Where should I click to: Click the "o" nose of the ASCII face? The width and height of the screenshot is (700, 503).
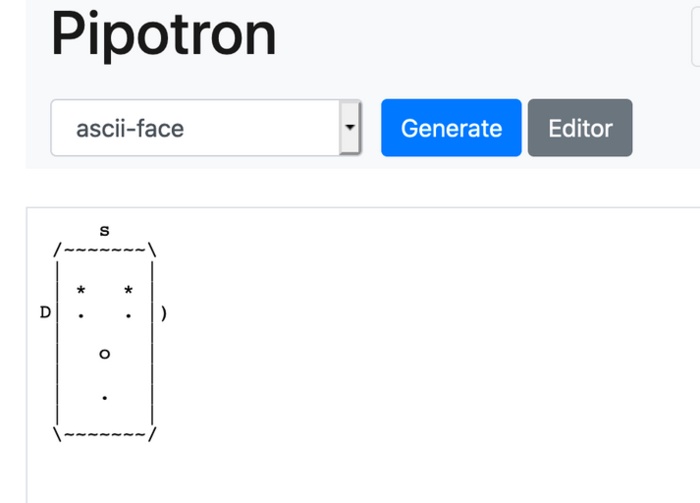[x=104, y=354]
